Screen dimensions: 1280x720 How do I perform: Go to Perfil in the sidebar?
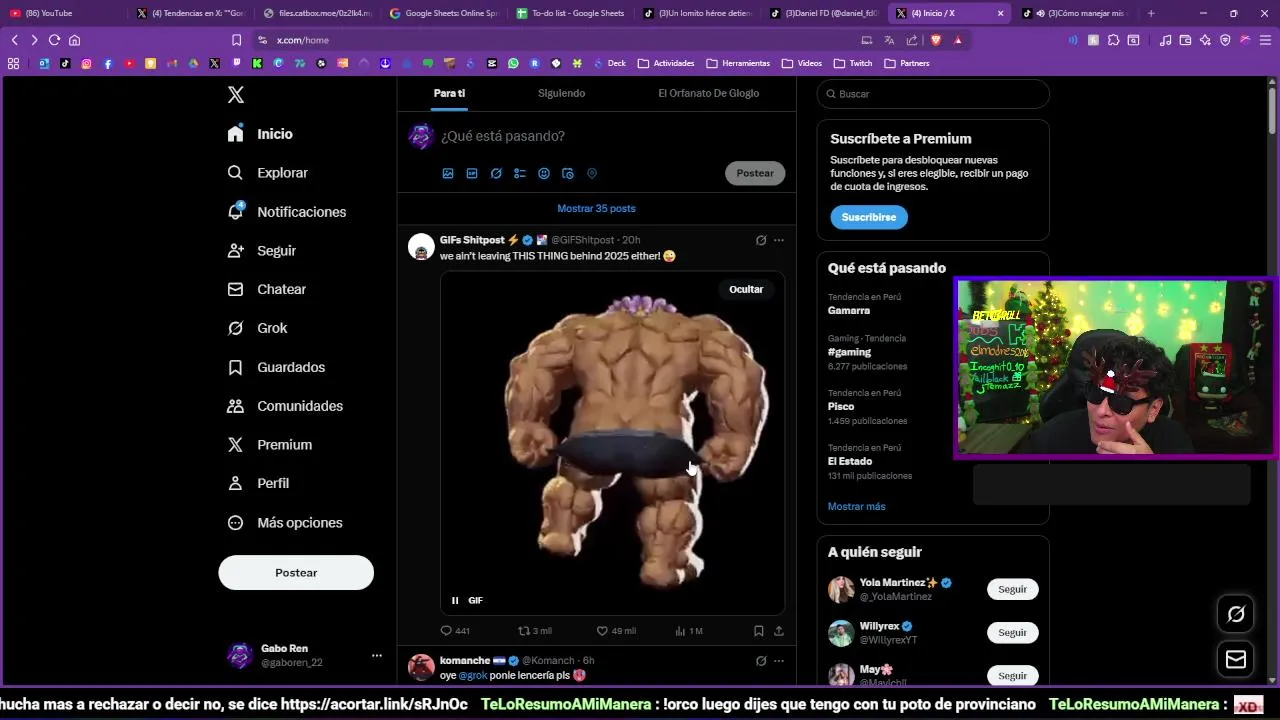[x=258, y=483]
